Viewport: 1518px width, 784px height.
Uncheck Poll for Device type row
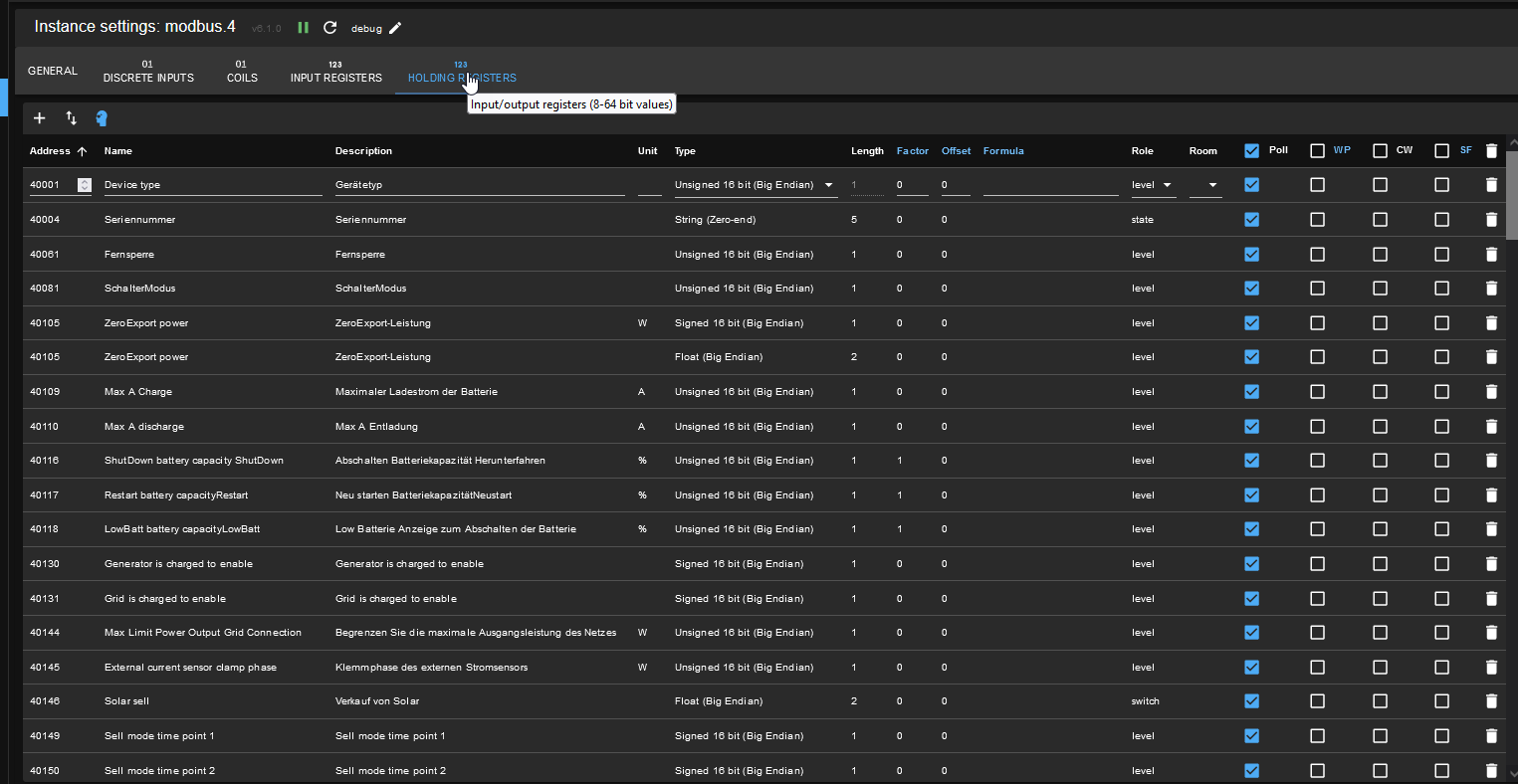pyautogui.click(x=1252, y=185)
